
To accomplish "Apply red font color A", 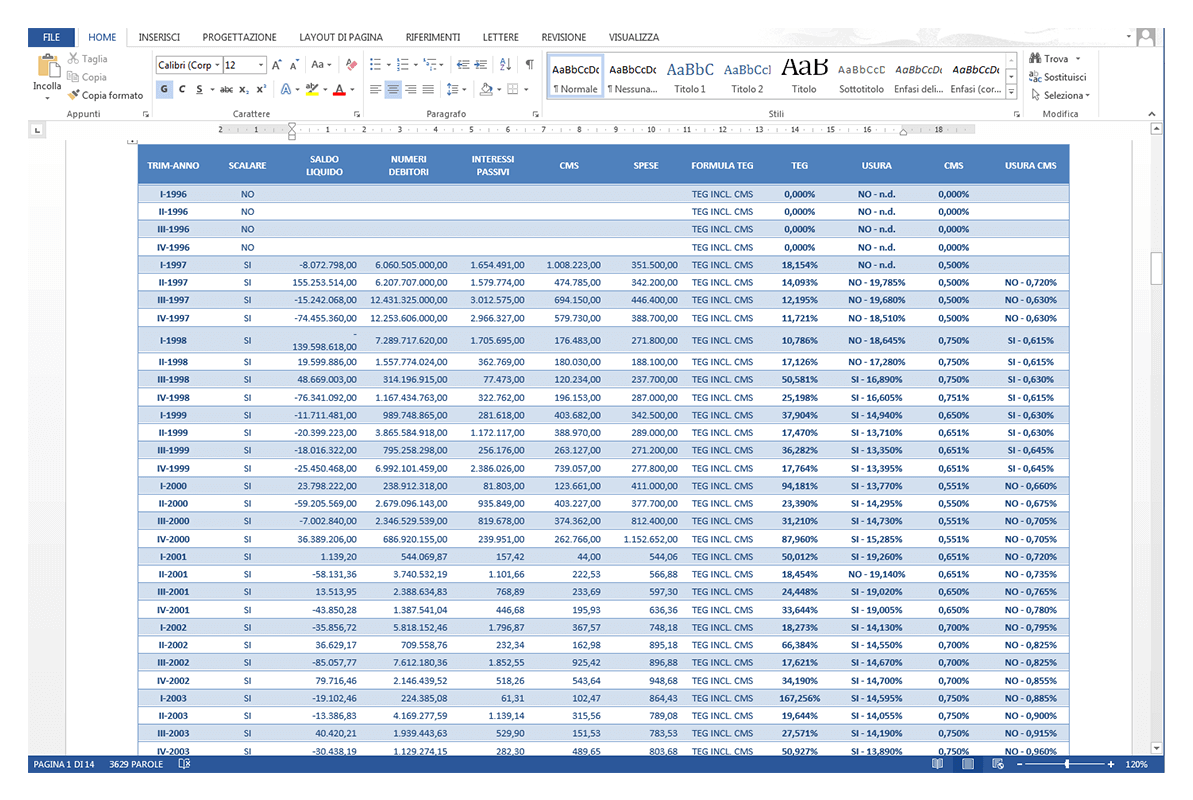I will [x=339, y=89].
